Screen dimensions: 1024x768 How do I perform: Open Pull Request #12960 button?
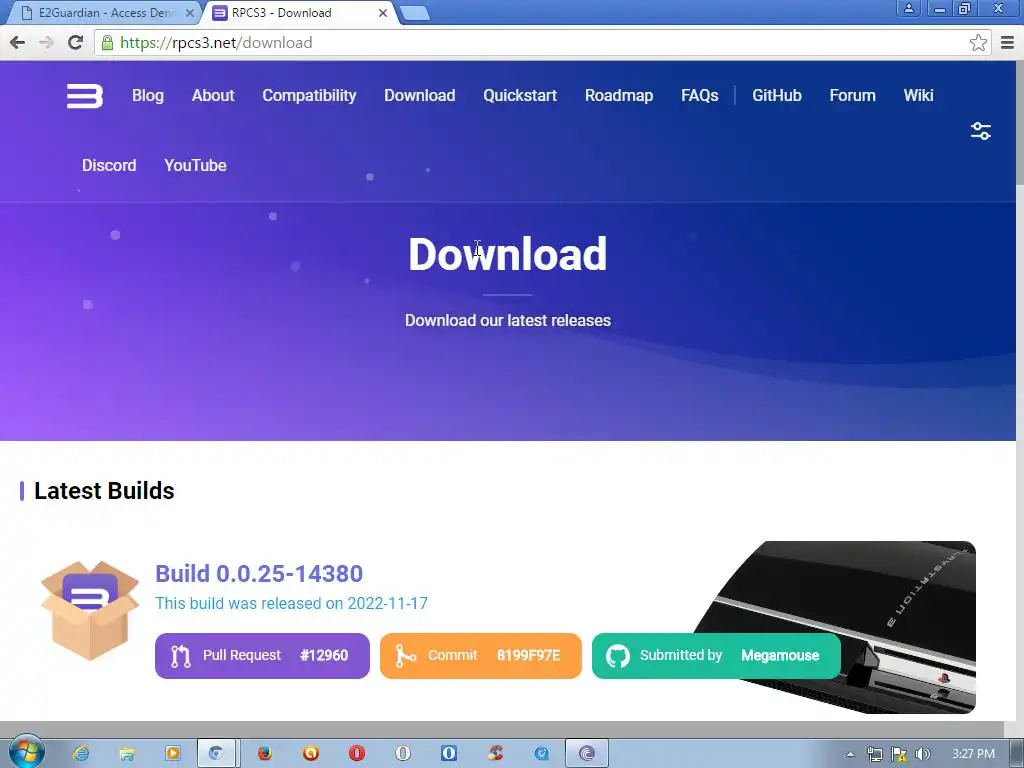click(262, 656)
